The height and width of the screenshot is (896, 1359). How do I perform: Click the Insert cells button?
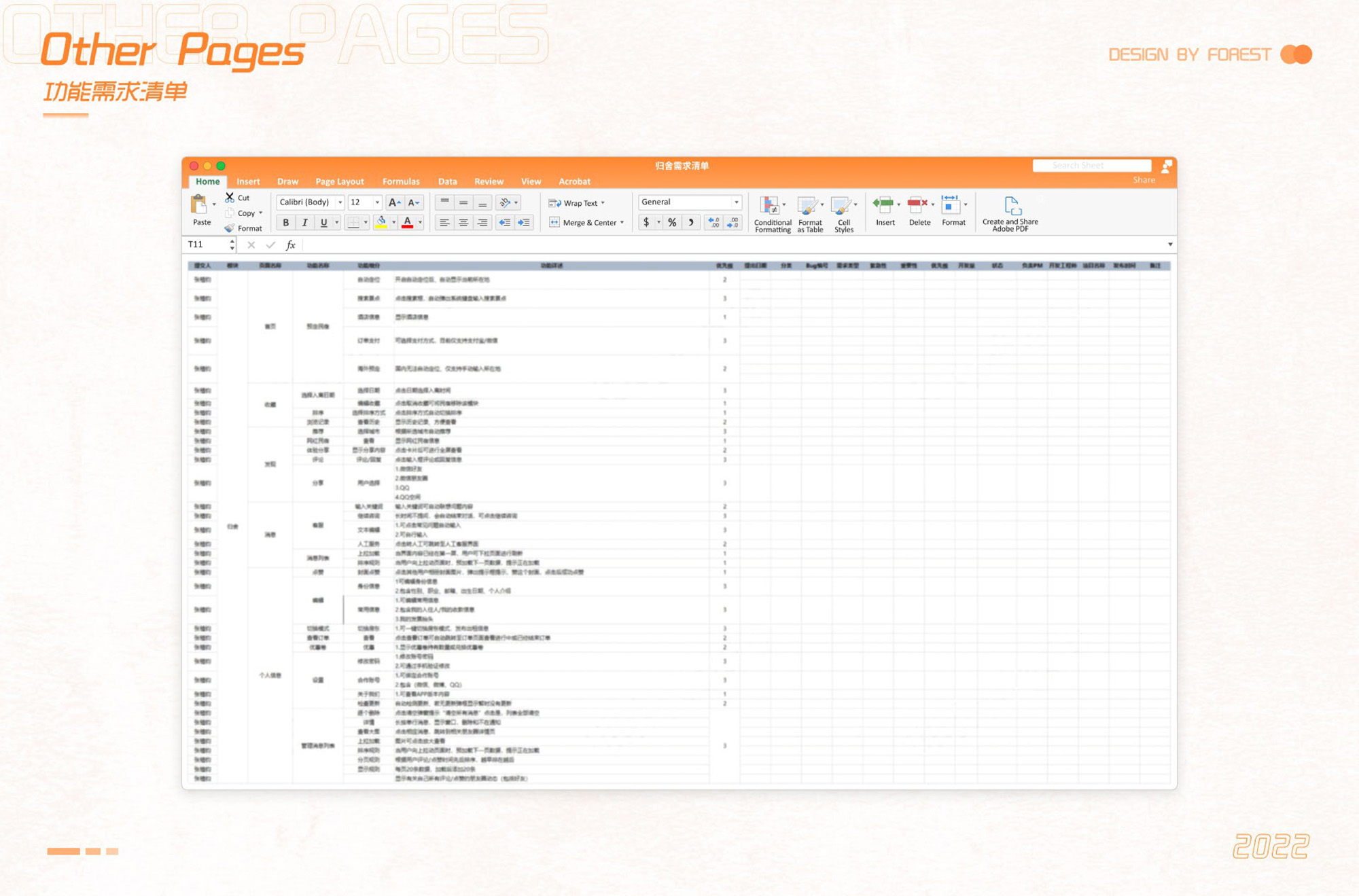[885, 211]
